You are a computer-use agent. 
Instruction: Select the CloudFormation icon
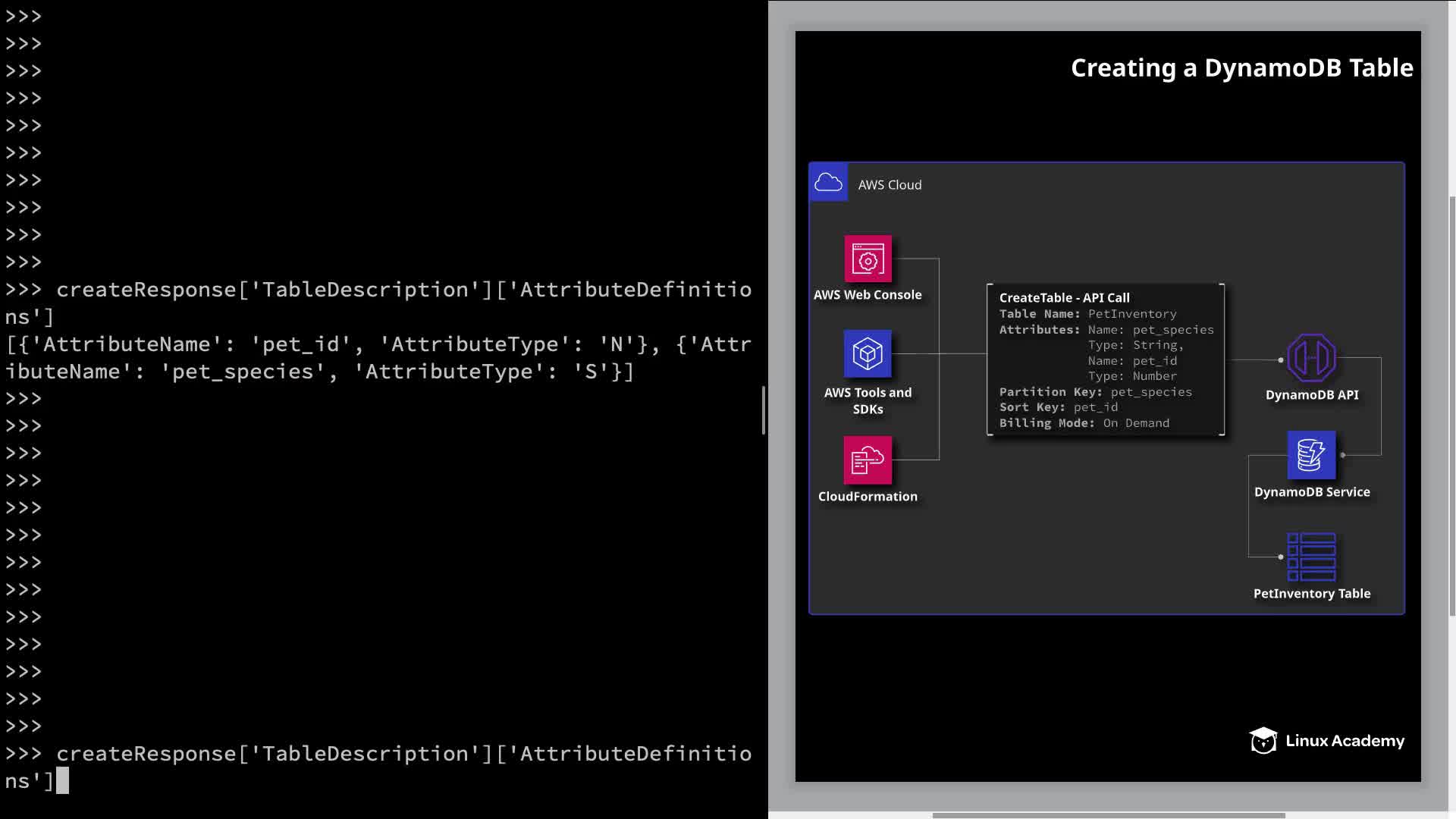[868, 460]
